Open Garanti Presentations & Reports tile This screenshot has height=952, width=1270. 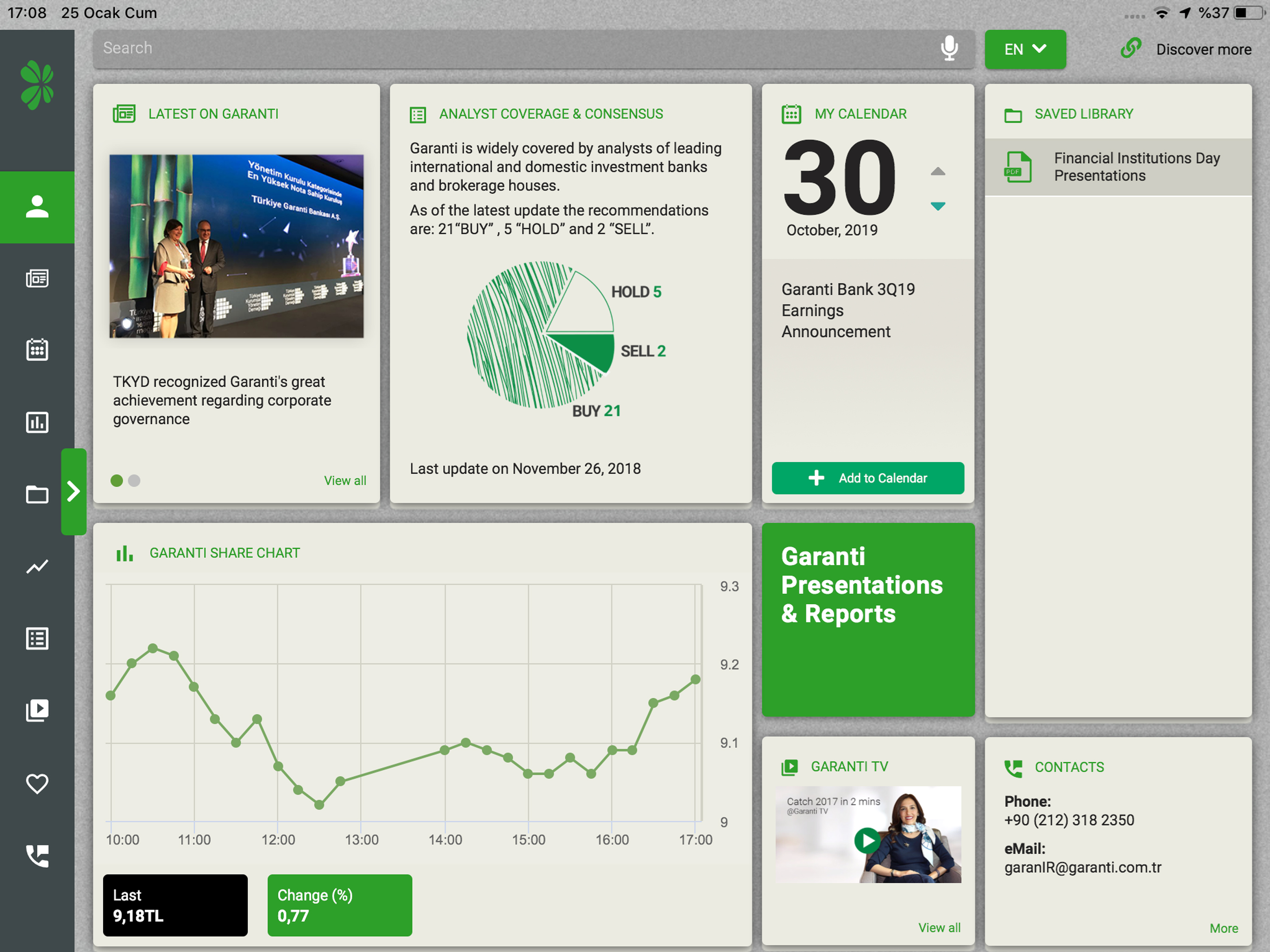(868, 620)
